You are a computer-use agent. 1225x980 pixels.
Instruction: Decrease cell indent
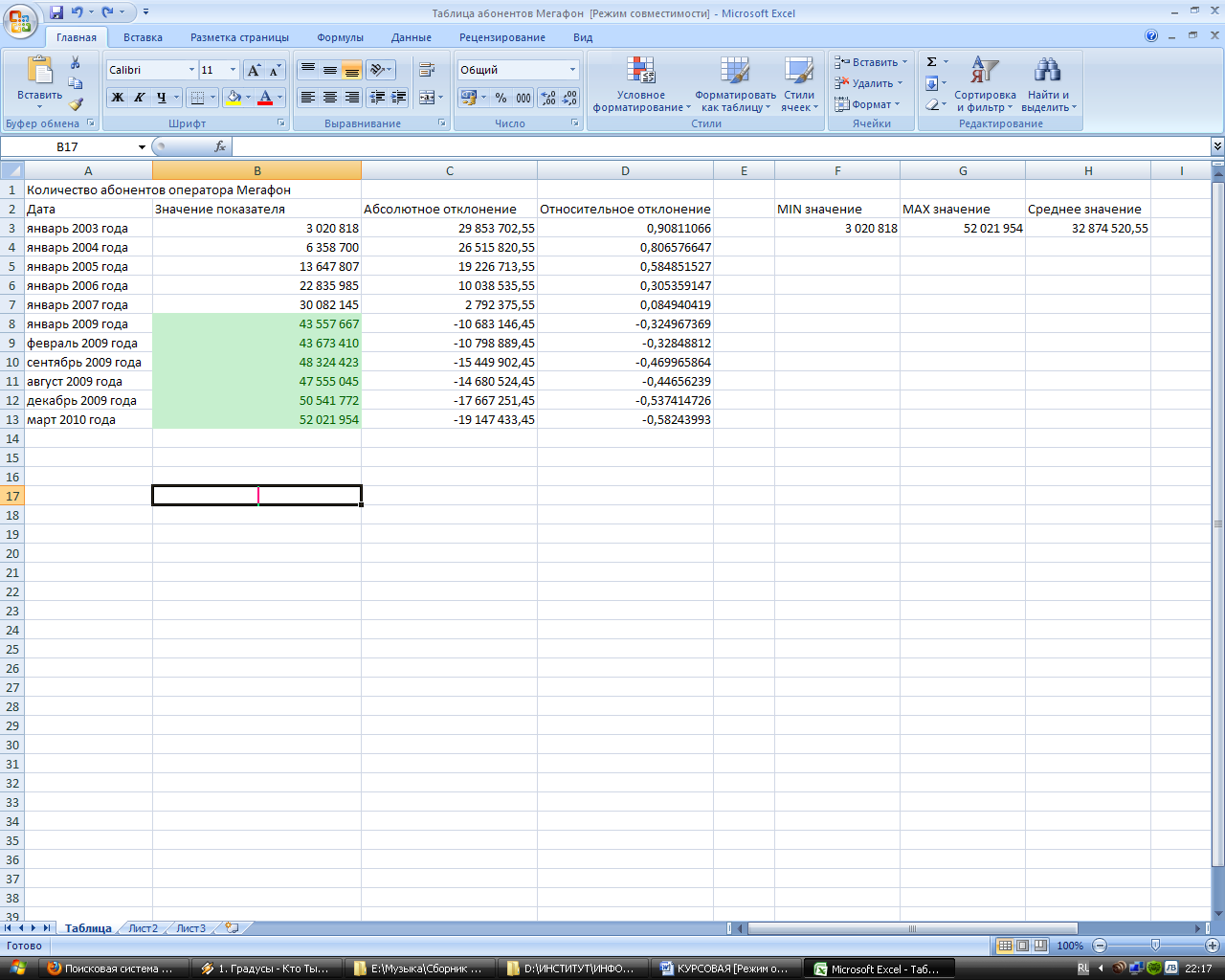377,98
